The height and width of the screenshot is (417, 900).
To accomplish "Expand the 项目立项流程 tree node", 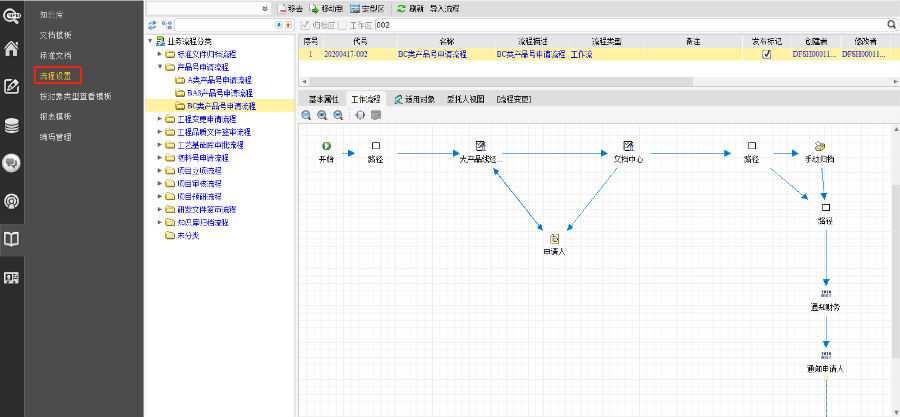I will pos(160,171).
